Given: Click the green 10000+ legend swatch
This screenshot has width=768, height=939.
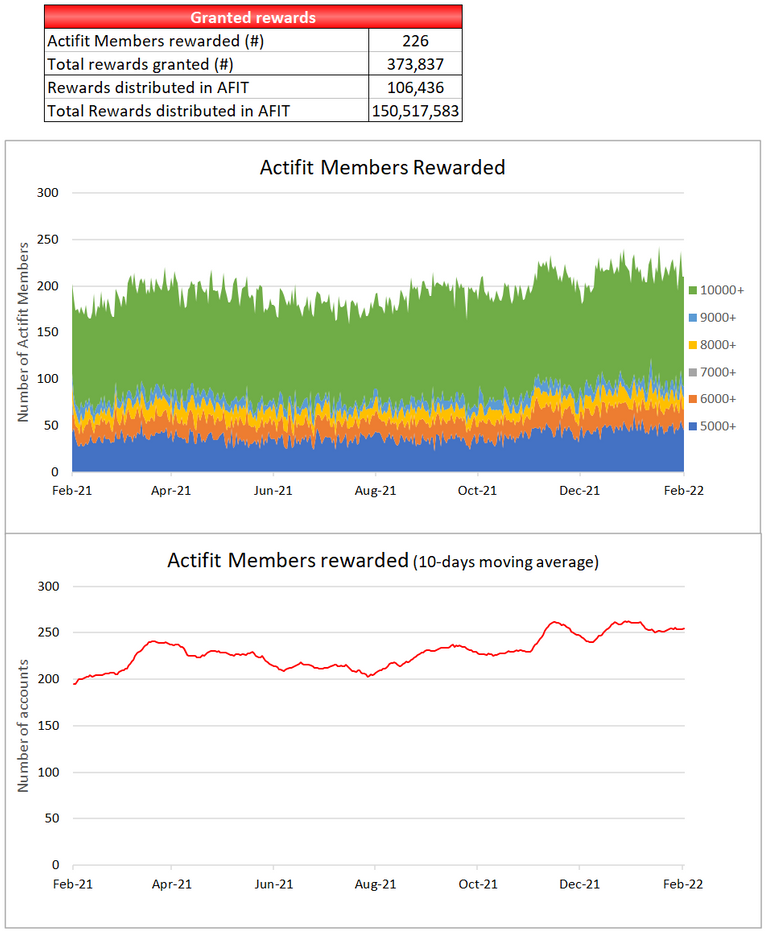Looking at the screenshot, I should pos(693,290).
